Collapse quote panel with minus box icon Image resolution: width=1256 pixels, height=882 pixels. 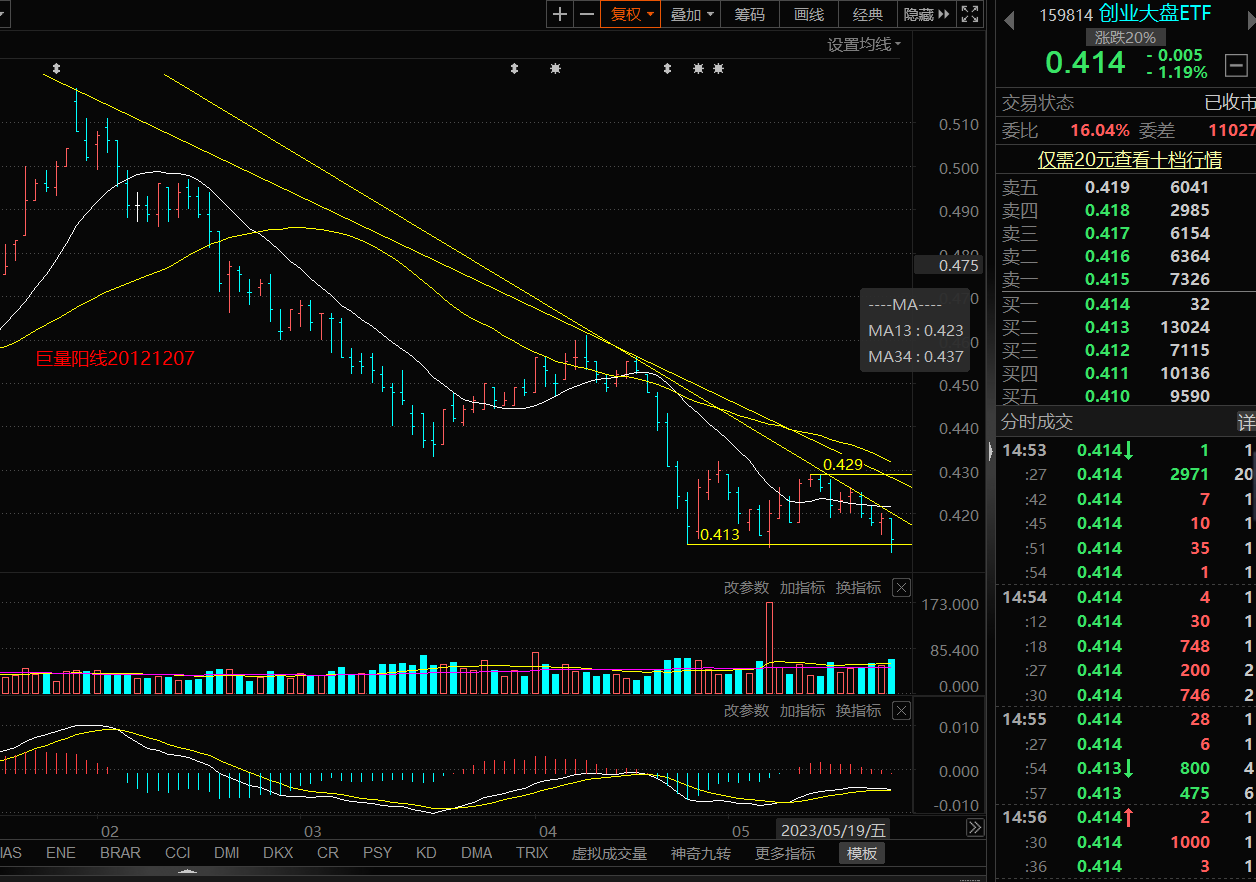pos(1235,65)
